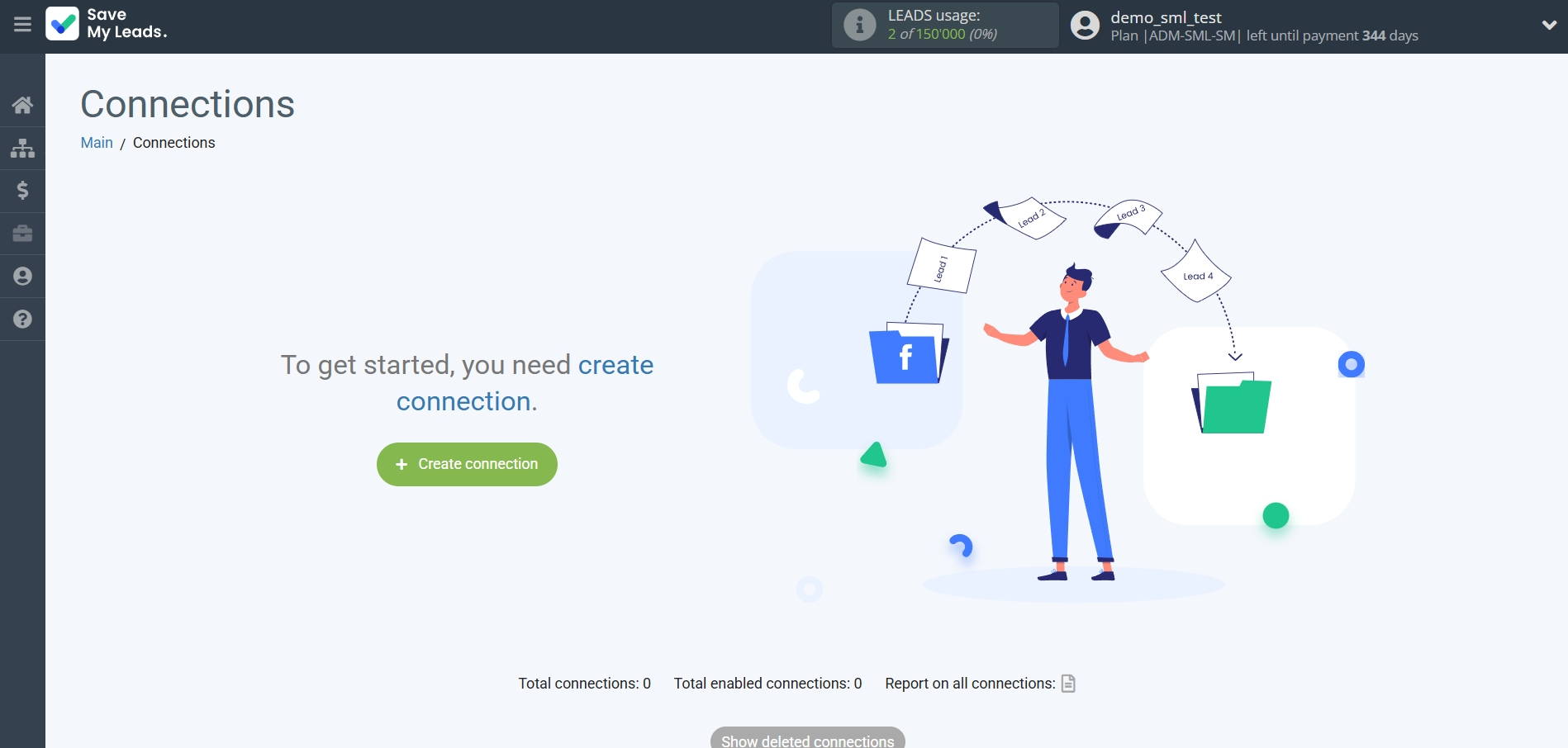Collapse the navigation panel with the menu toggle
Image resolution: width=1568 pixels, height=748 pixels.
[22, 26]
